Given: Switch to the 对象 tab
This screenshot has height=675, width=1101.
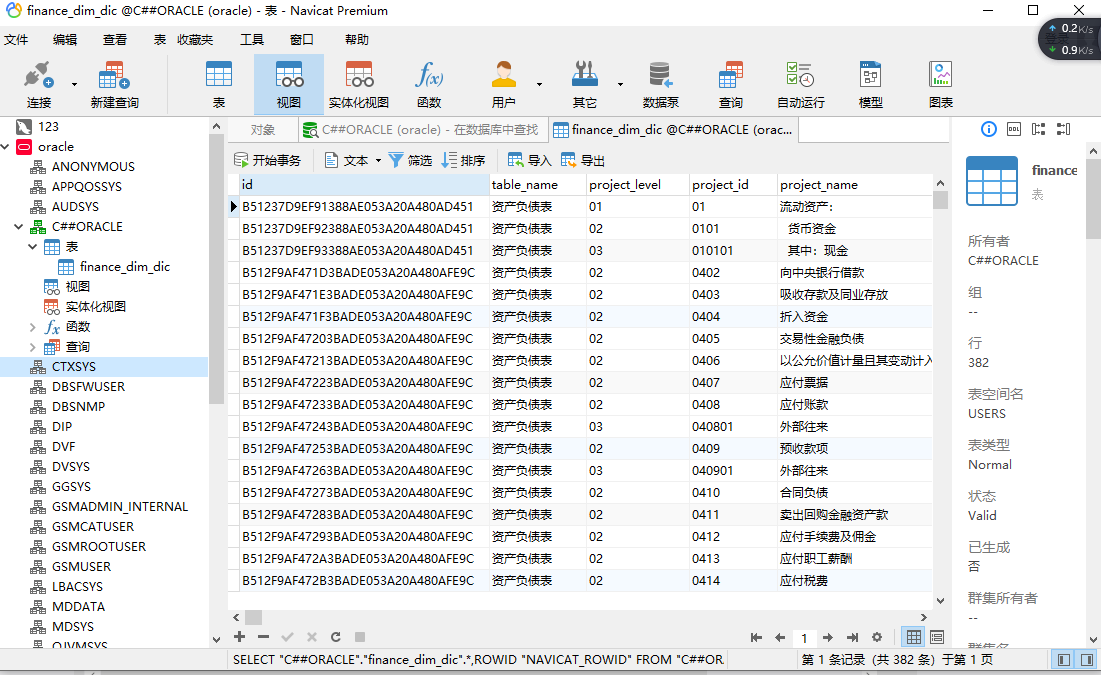Looking at the screenshot, I should click(263, 130).
